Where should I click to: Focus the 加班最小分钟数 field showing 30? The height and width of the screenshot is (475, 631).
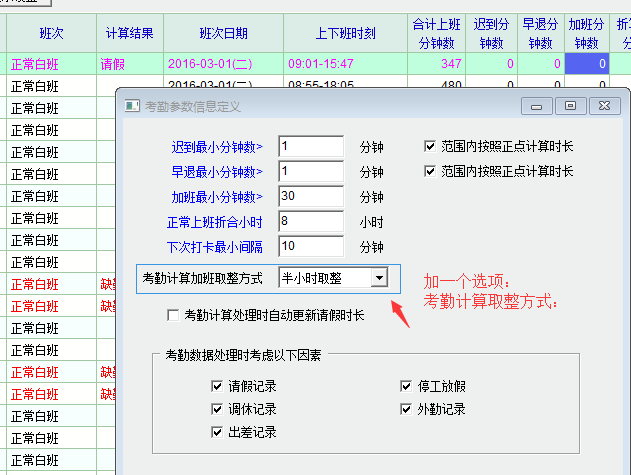point(310,196)
